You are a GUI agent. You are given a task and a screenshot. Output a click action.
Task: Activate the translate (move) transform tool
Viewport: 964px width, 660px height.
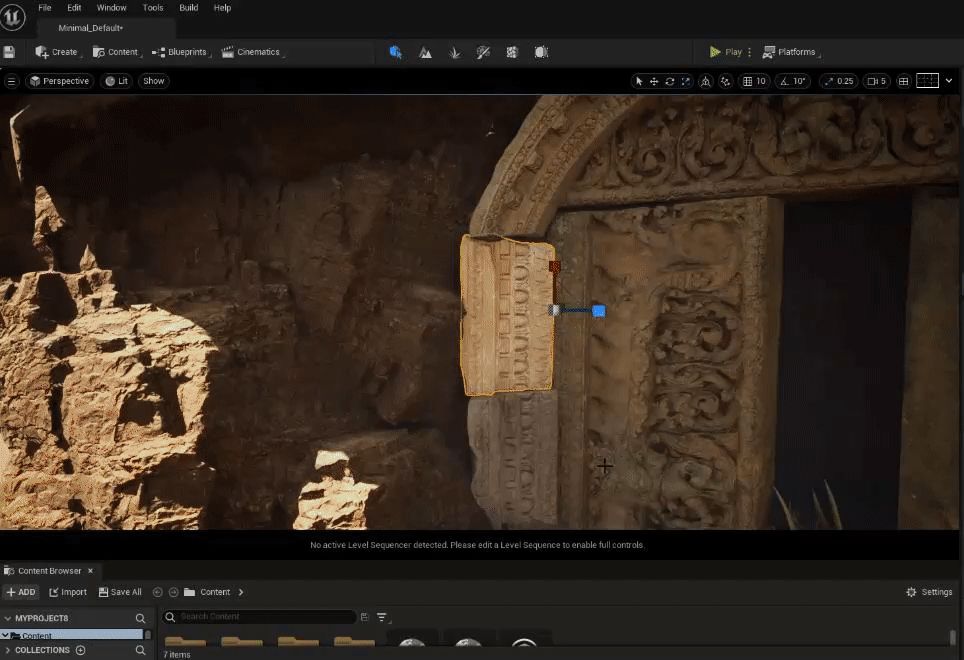point(654,81)
